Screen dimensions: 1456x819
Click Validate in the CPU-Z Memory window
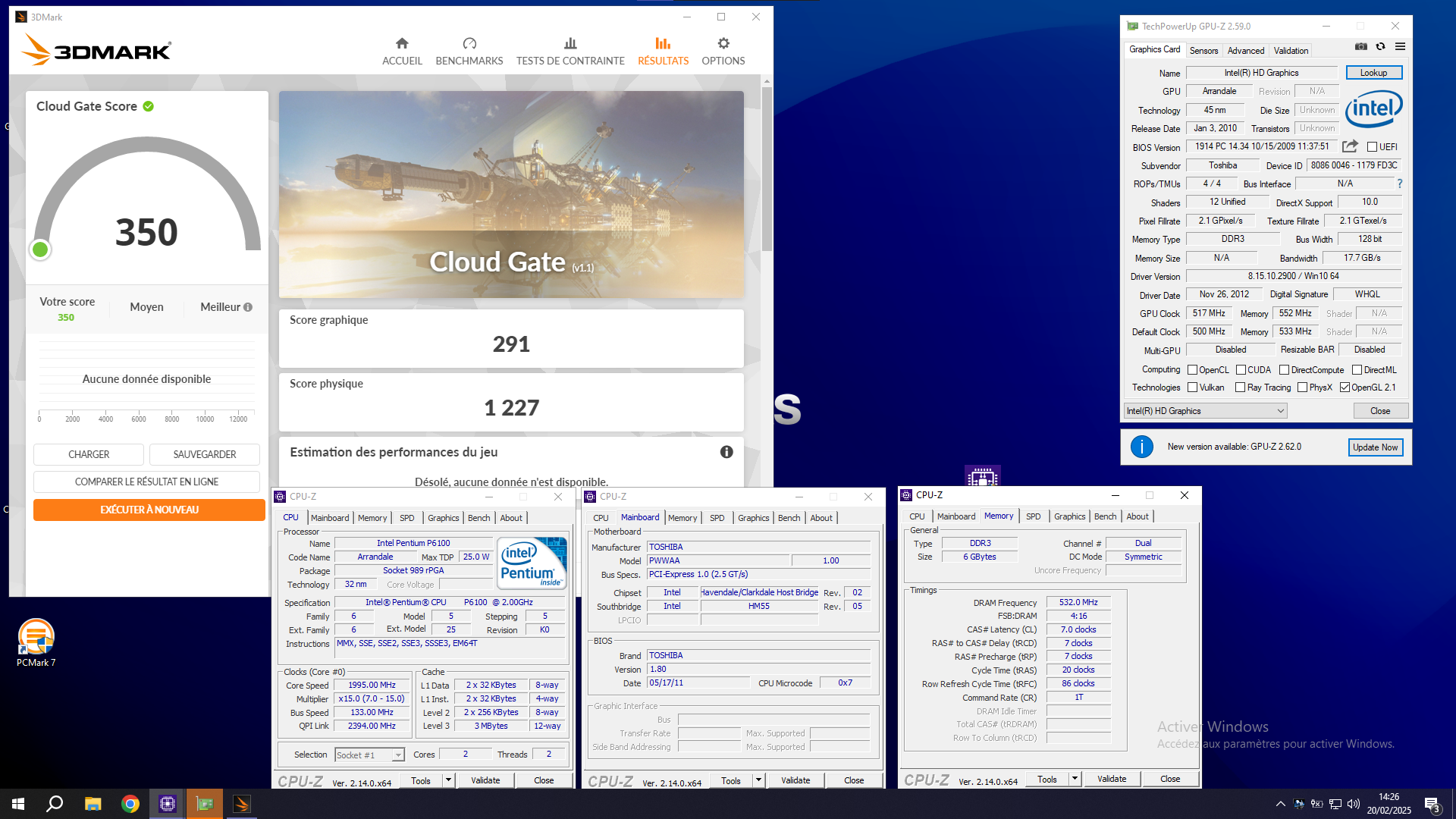pyautogui.click(x=1112, y=779)
